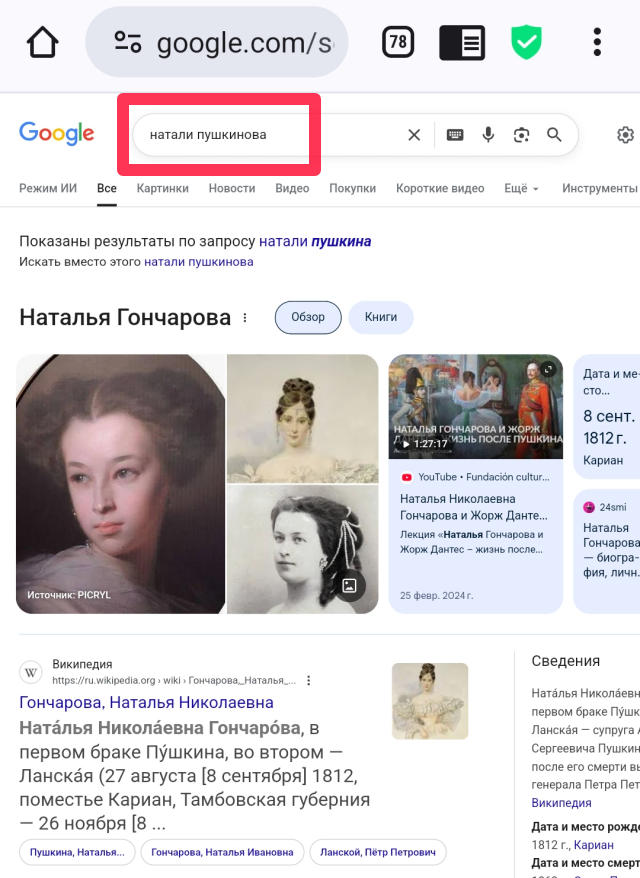Screen dimensions: 640x878
Task: Switch to Видео tab
Action: [292, 188]
